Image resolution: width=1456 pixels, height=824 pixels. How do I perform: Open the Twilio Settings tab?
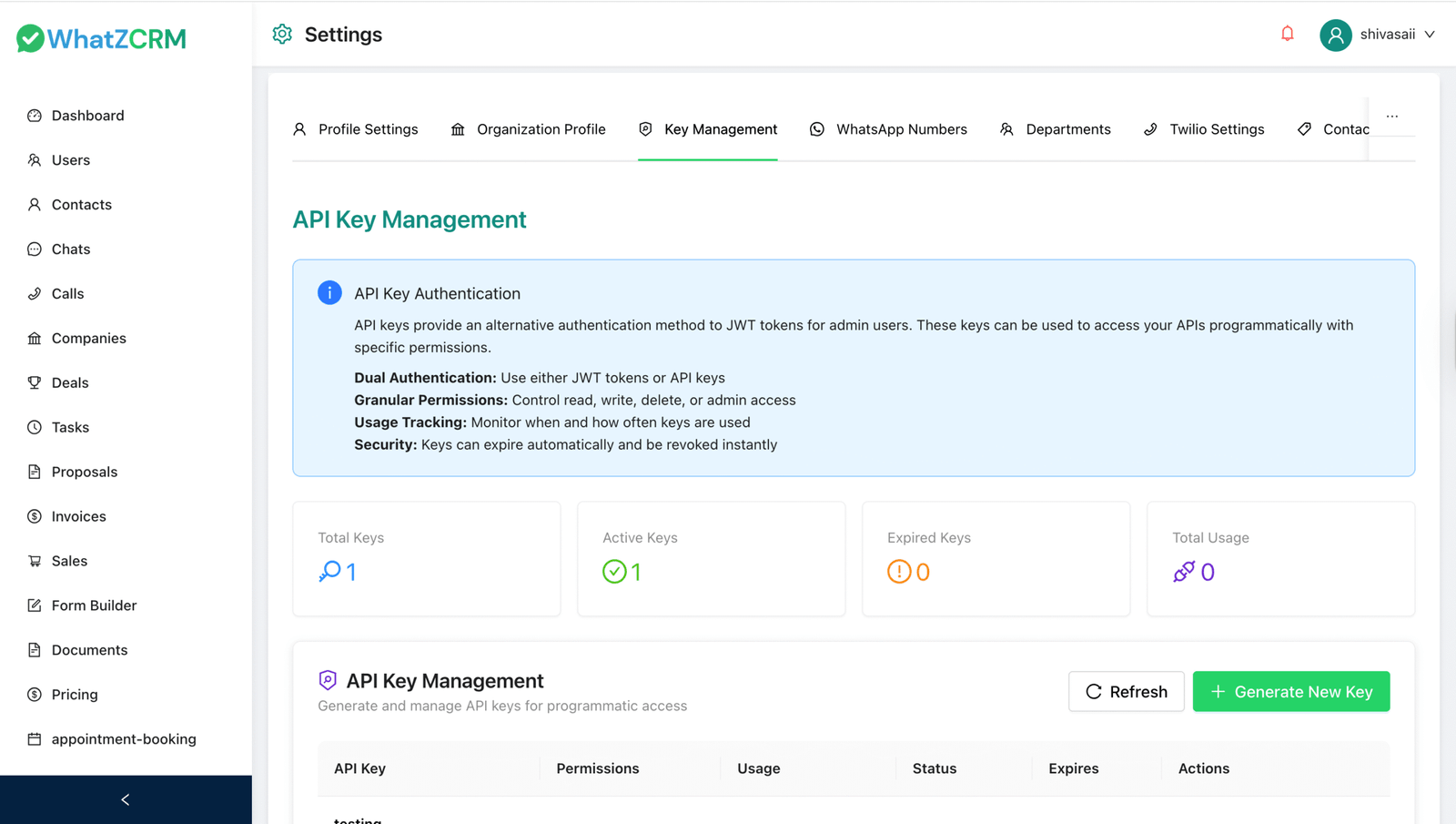tap(1203, 129)
